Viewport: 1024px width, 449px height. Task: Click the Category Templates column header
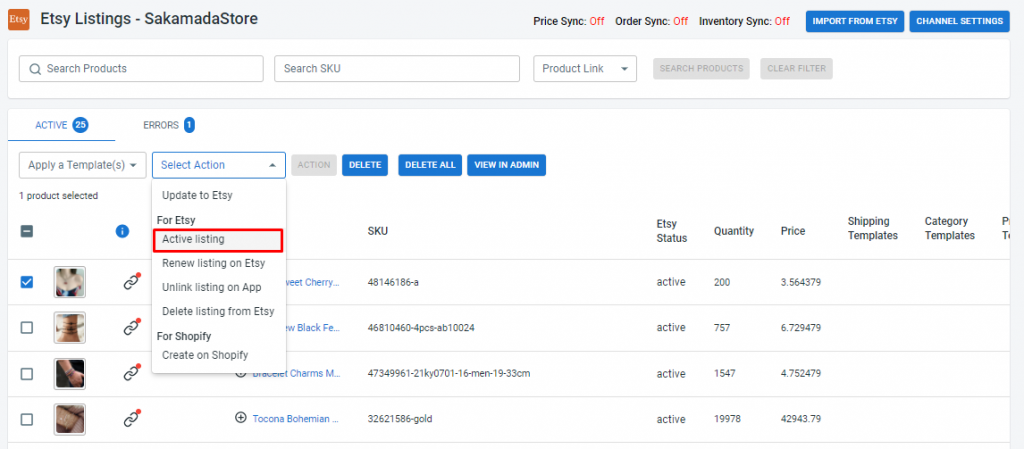coord(950,228)
